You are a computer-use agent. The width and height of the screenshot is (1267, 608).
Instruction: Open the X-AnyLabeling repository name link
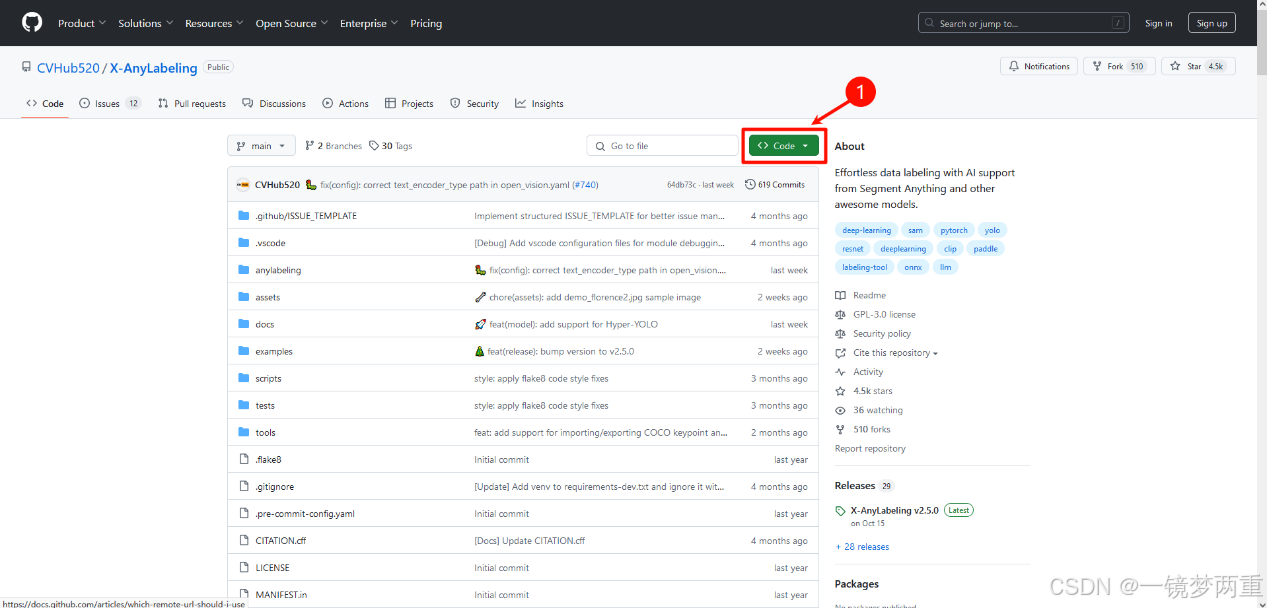tap(154, 68)
